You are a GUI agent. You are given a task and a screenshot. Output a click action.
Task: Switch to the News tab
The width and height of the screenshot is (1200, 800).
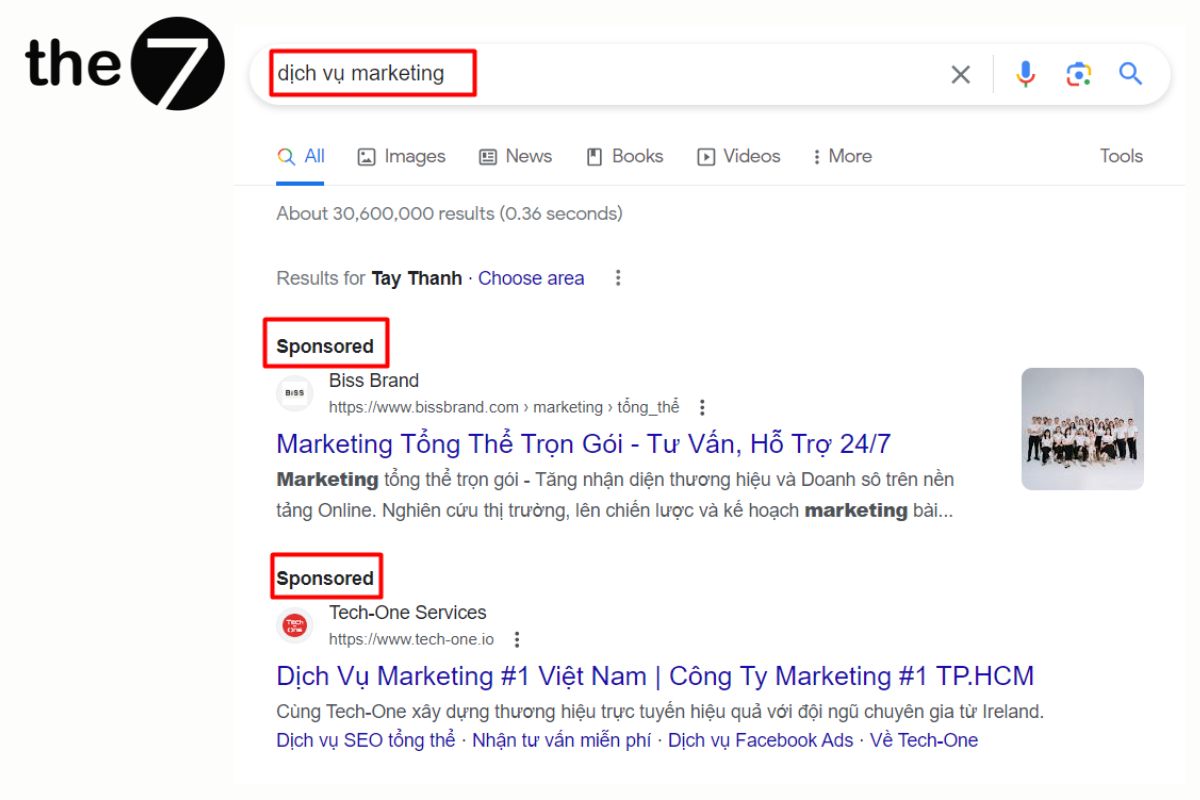coord(515,156)
